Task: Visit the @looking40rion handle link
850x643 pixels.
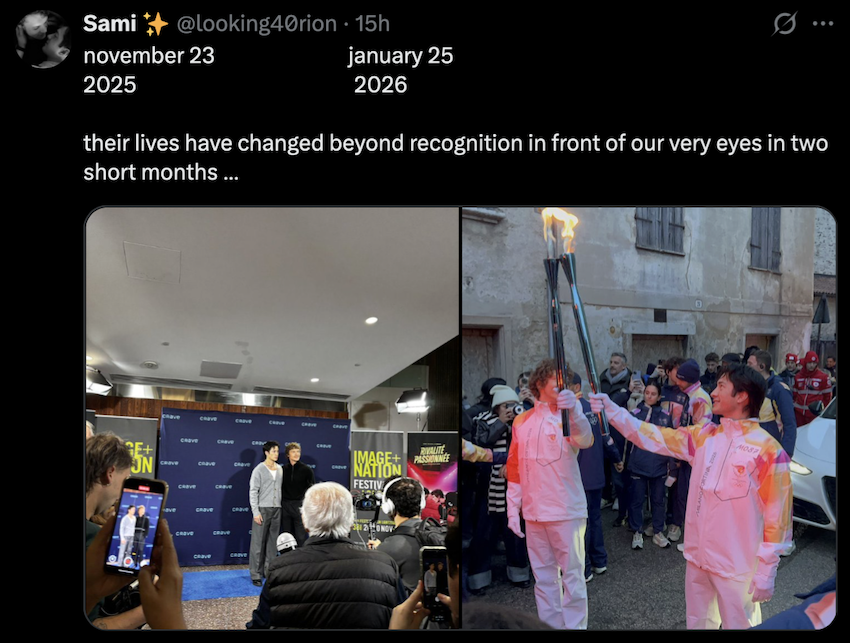Action: tap(257, 24)
